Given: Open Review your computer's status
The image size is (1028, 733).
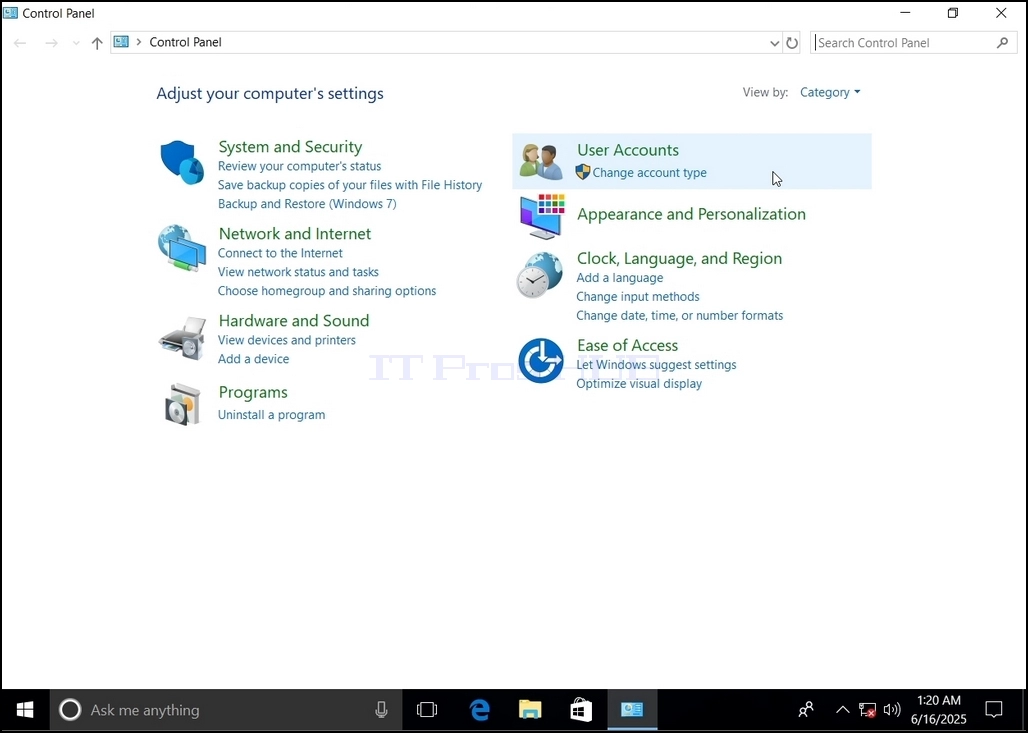Looking at the screenshot, I should click(300, 167).
